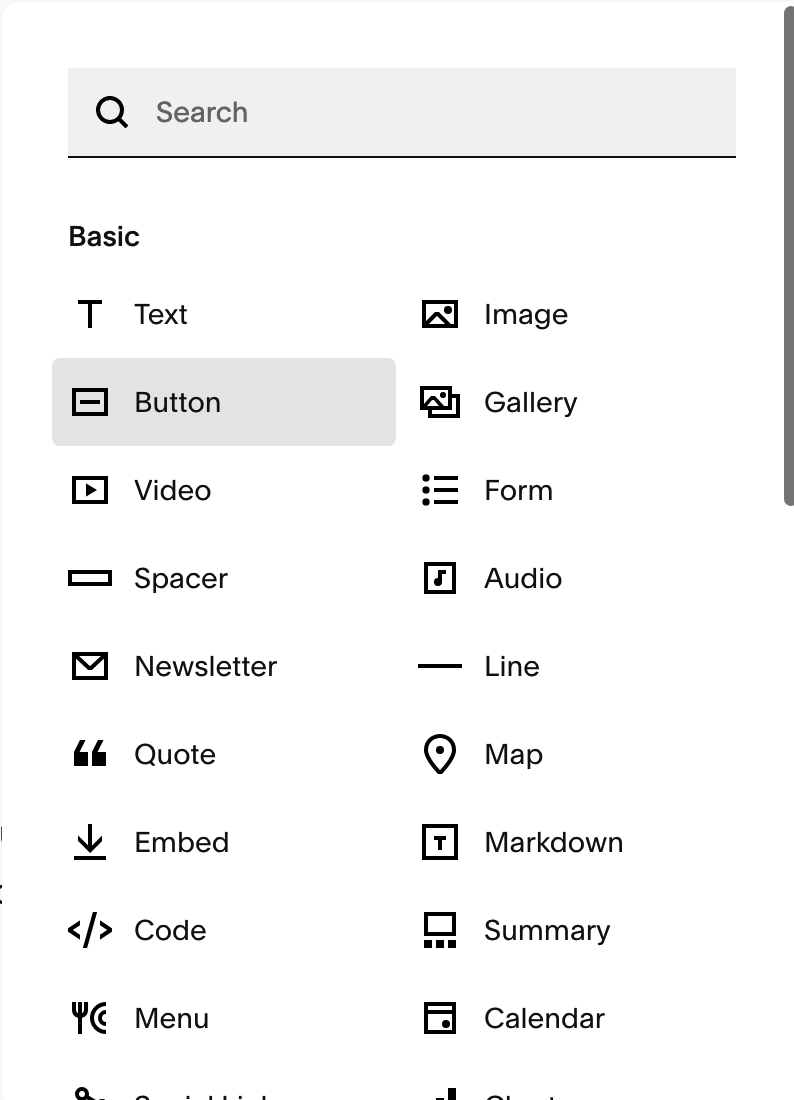
Task: Insert a Line block
Action: point(510,666)
